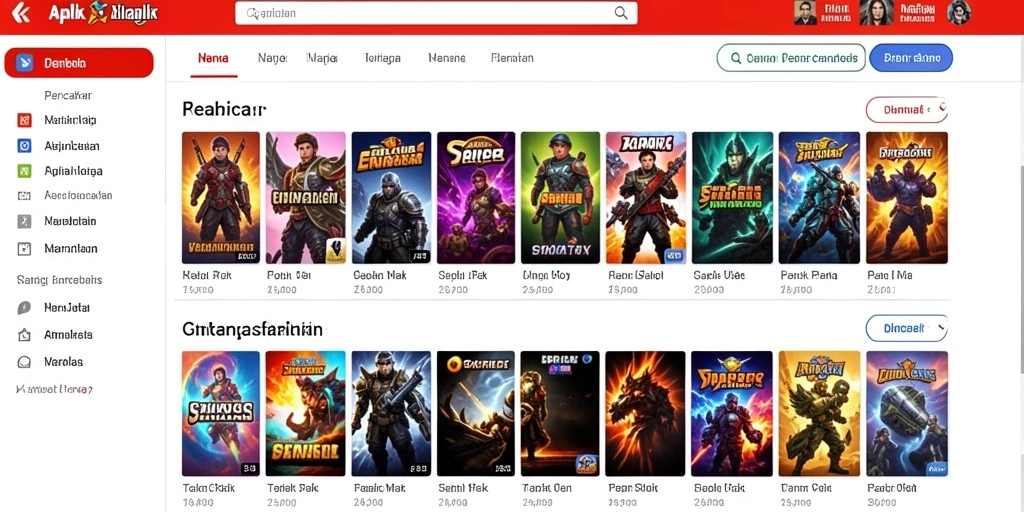Open the fiery orange Pate I Ma cover
This screenshot has height=512, width=1024.
pyautogui.click(x=907, y=198)
